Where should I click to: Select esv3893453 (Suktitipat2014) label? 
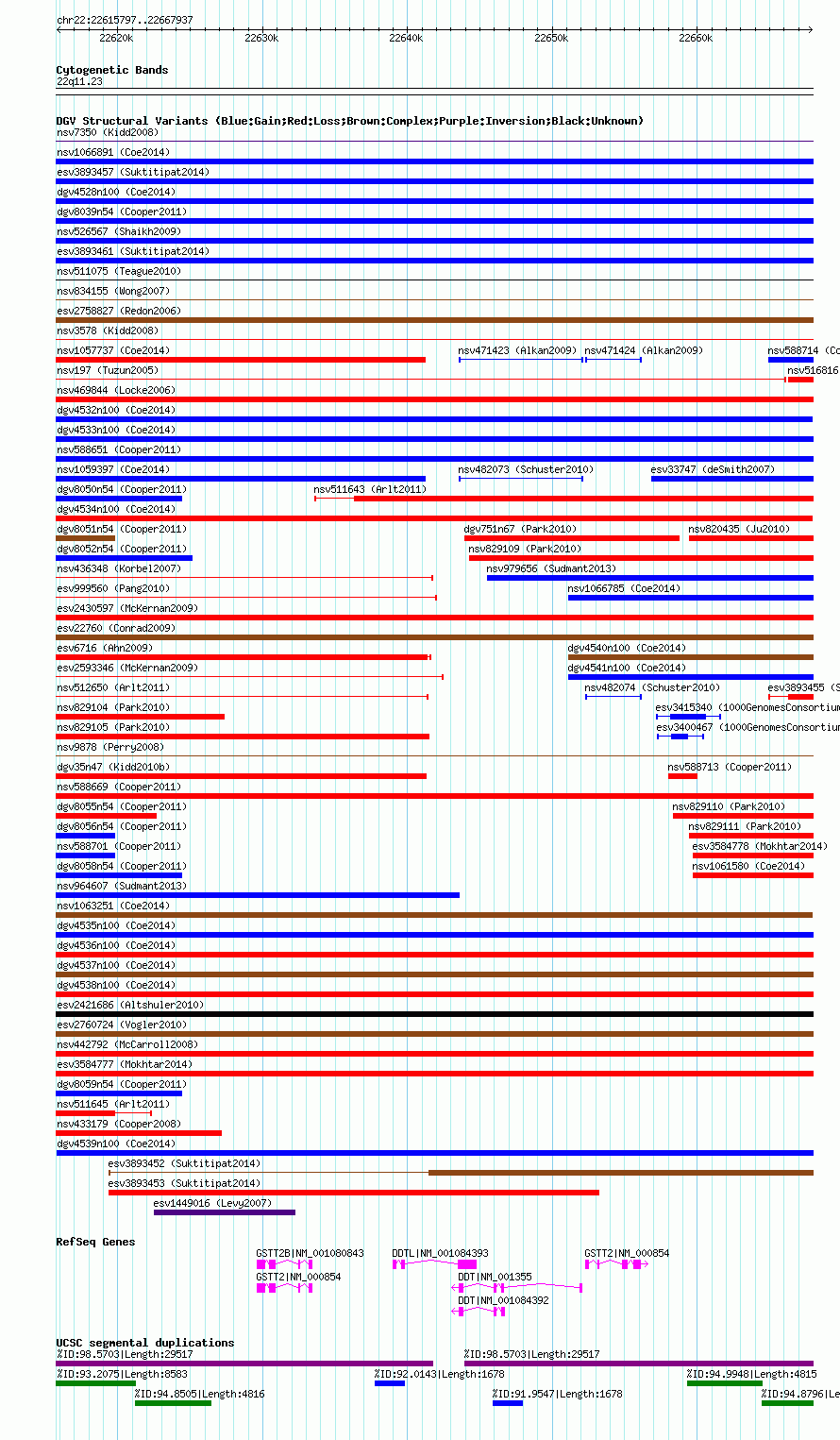[184, 1183]
